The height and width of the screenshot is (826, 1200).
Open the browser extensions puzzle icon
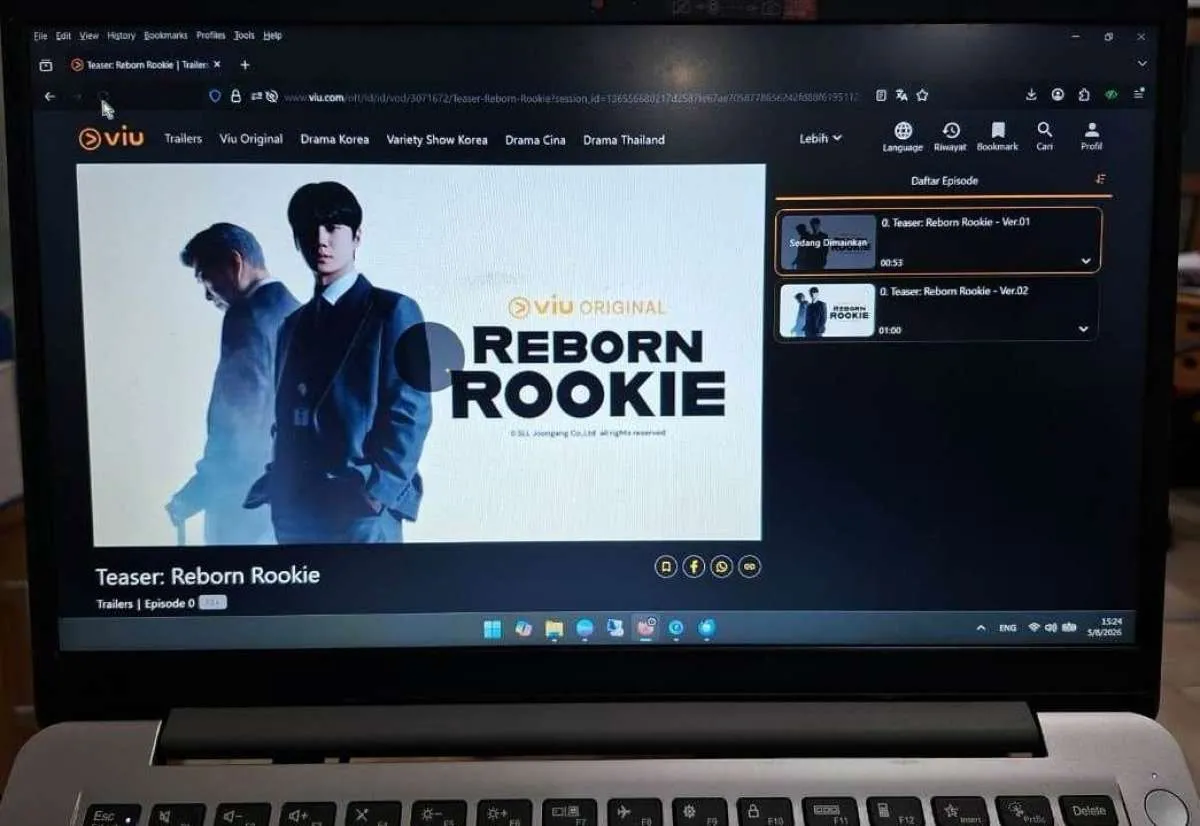(x=1084, y=95)
